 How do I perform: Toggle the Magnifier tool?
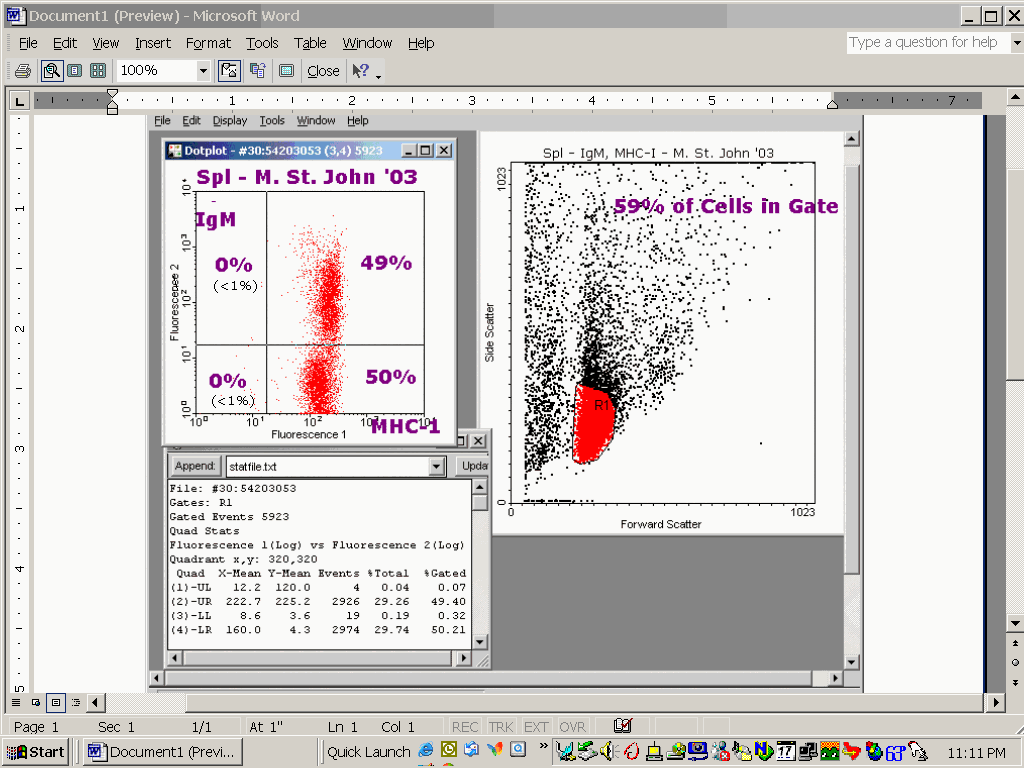[51, 71]
